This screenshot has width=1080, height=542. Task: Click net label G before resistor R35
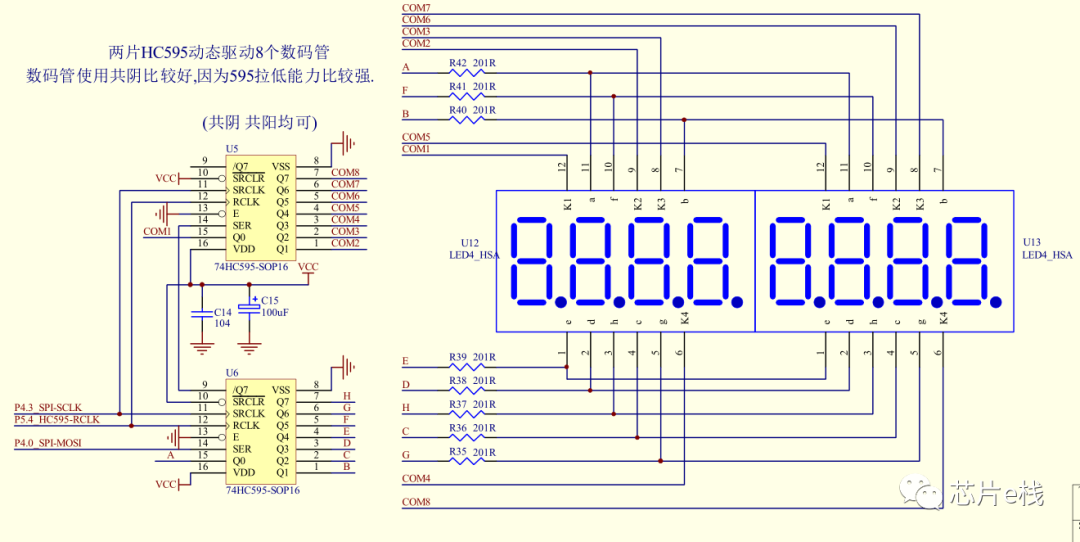[406, 455]
